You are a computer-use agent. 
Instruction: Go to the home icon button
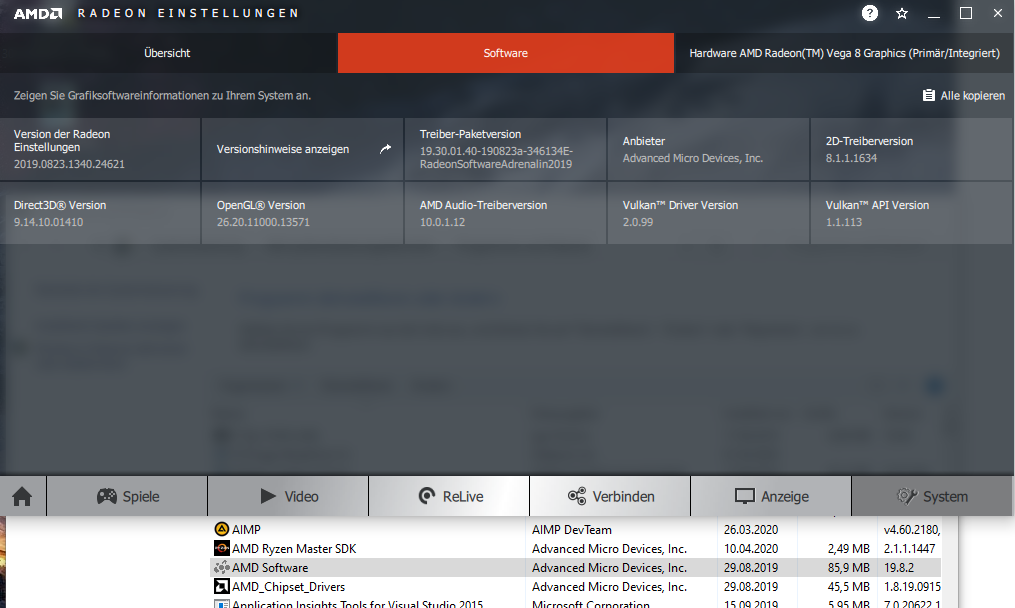(22, 497)
